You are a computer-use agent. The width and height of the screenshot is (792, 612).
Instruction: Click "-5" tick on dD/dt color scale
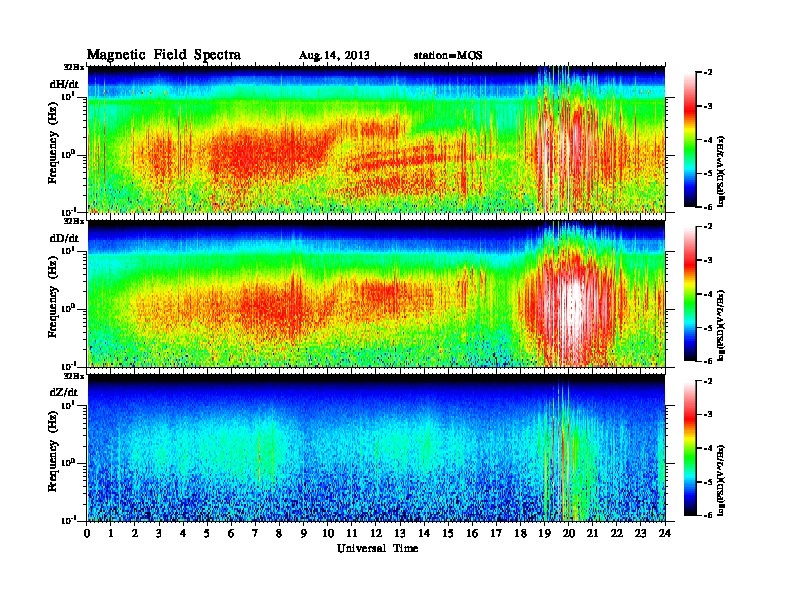708,328
